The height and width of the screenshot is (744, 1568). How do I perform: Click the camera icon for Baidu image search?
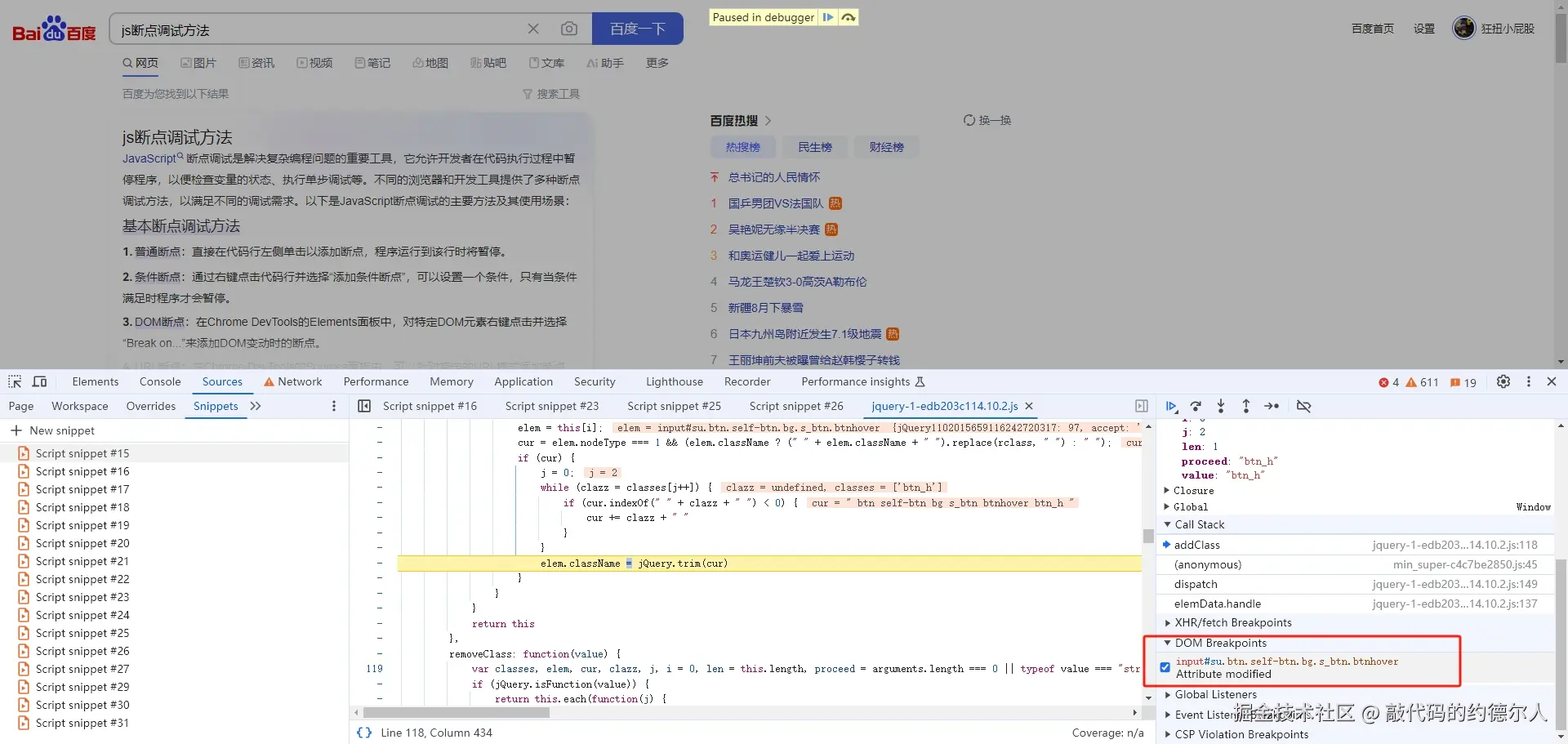(569, 28)
